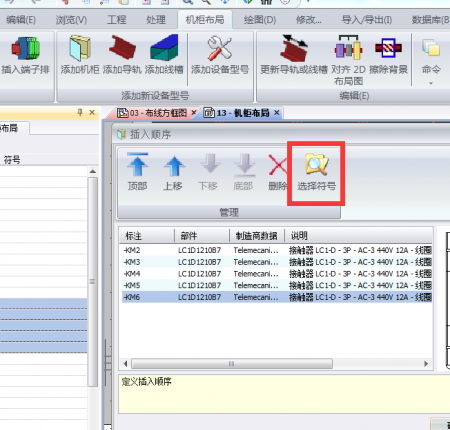Delete entry with red X 删除
This screenshot has height=430, width=450.
tap(277, 172)
